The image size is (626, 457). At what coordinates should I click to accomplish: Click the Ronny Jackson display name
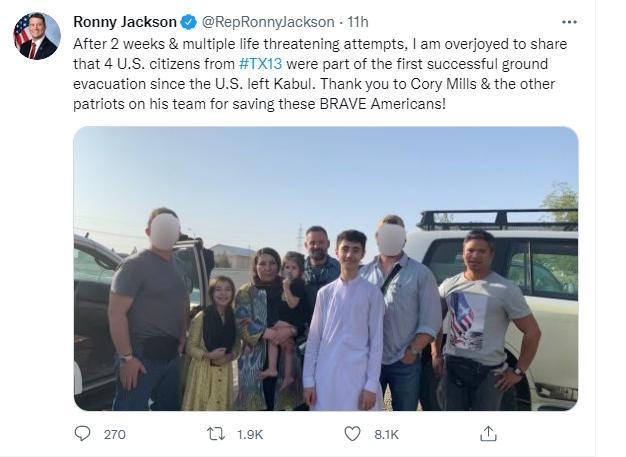coord(125,22)
